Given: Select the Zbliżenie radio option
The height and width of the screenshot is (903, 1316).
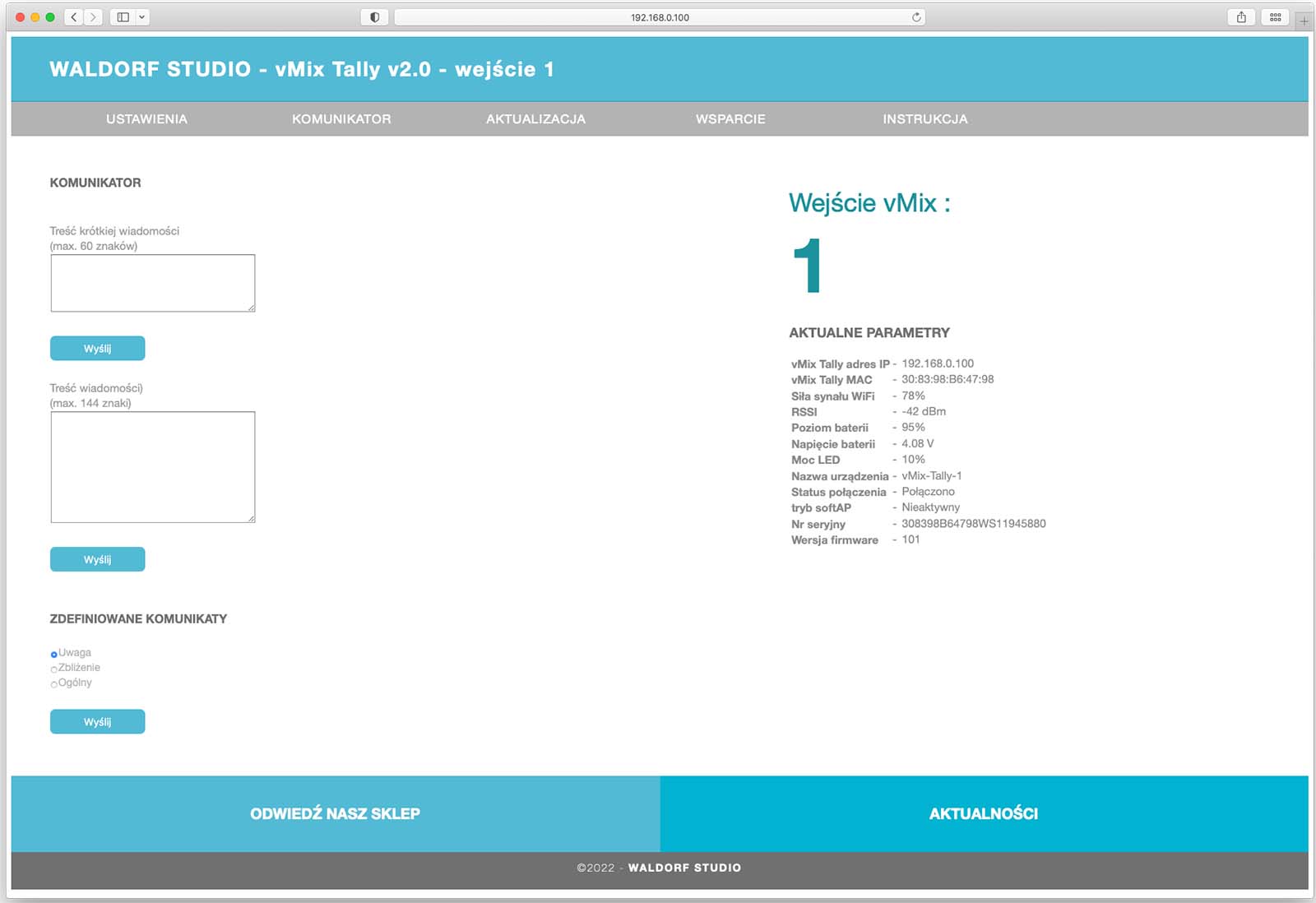Looking at the screenshot, I should [54, 669].
